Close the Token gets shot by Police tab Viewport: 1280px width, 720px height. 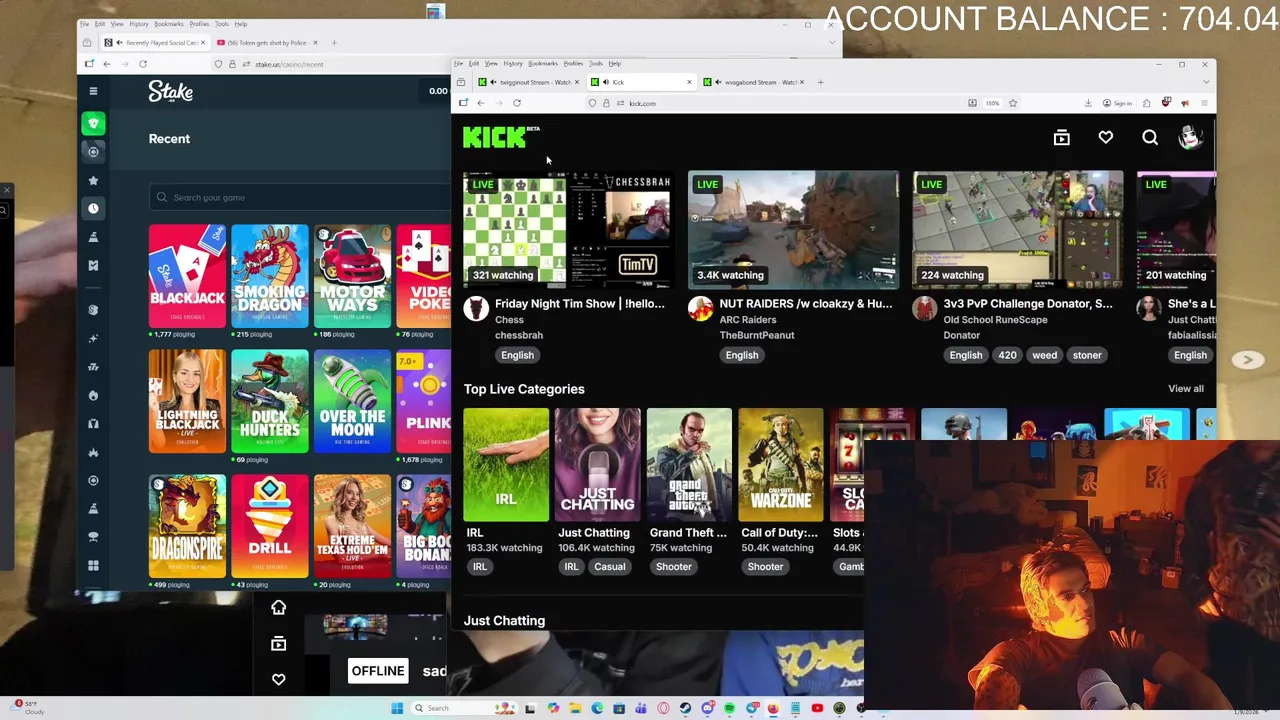(x=315, y=43)
